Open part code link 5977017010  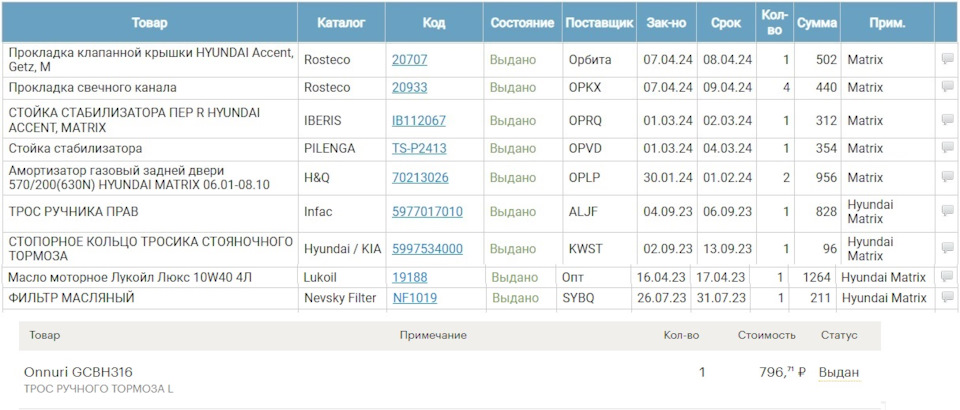[427, 212]
